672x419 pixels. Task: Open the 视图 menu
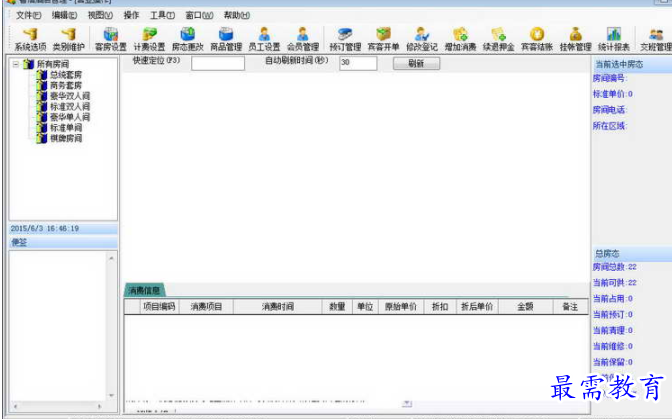[x=100, y=15]
